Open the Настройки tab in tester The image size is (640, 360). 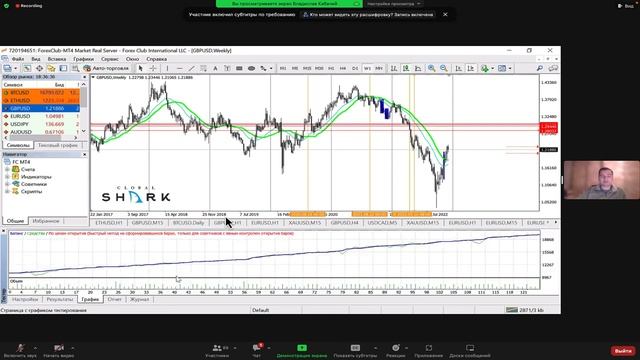[25, 300]
